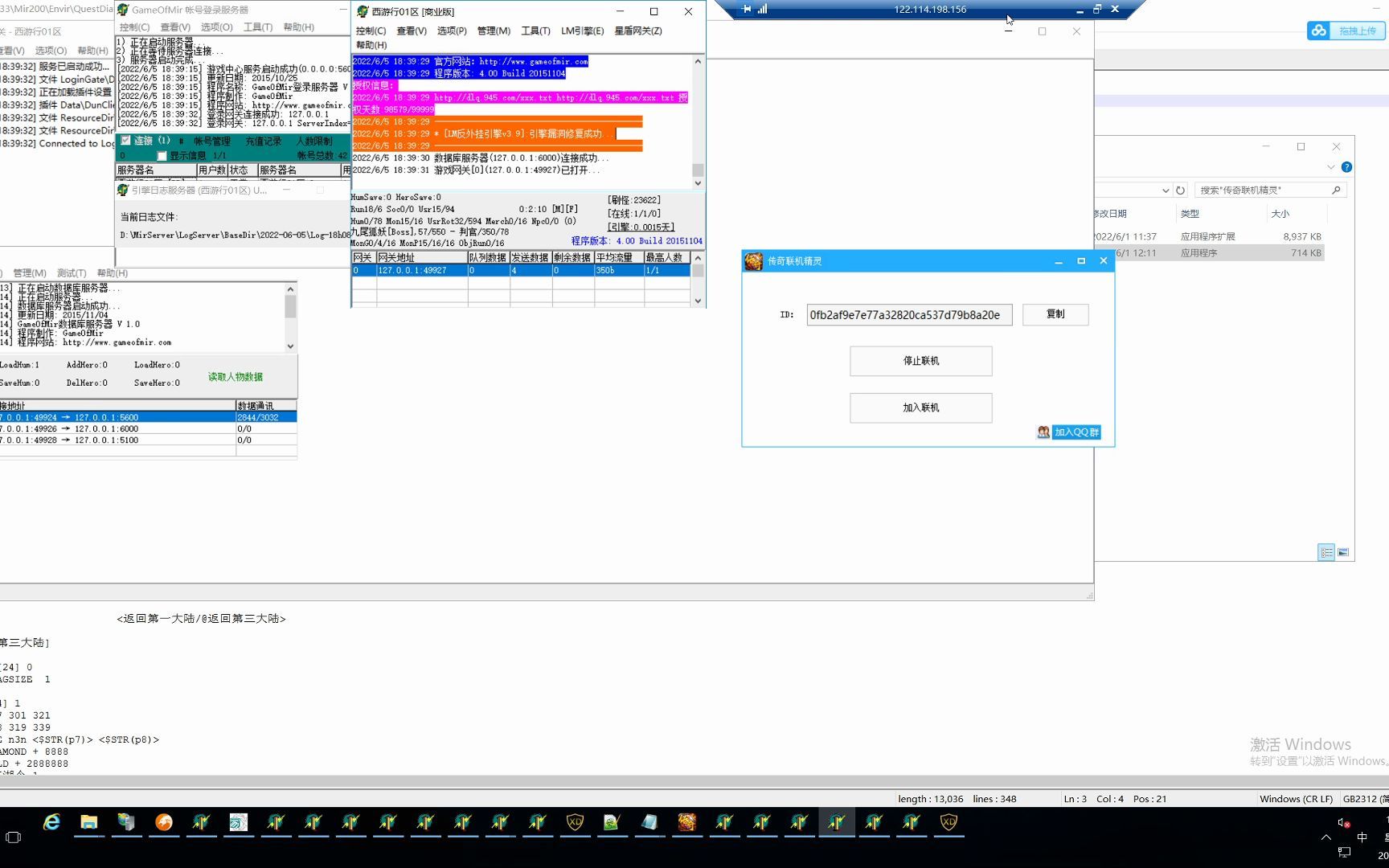
Task: Click the 最高人数 column header
Action: tap(666, 258)
